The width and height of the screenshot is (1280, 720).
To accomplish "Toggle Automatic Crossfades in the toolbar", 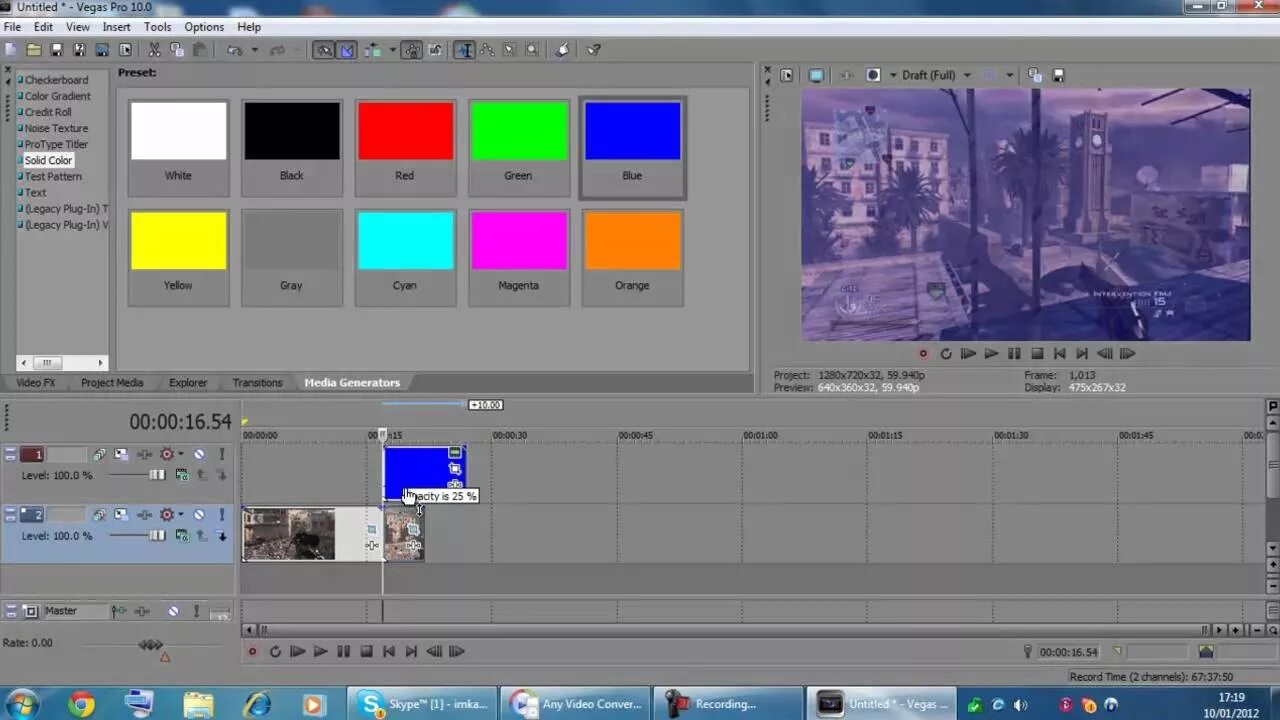I will (x=347, y=50).
